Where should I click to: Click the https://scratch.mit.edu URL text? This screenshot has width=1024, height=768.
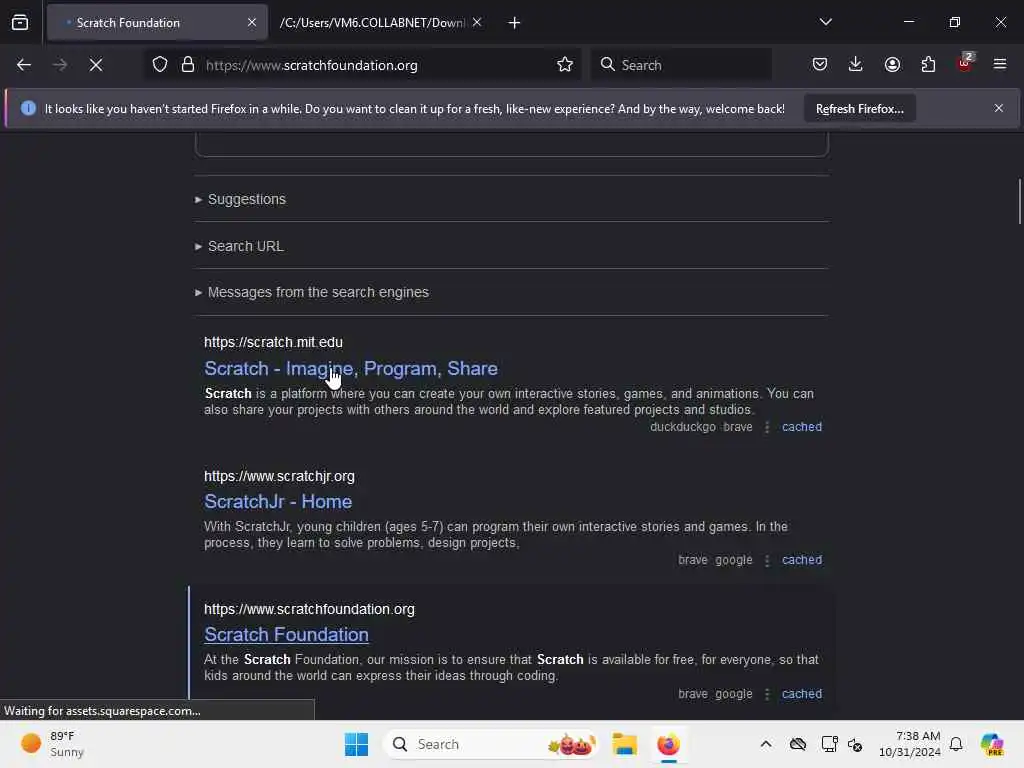click(273, 342)
